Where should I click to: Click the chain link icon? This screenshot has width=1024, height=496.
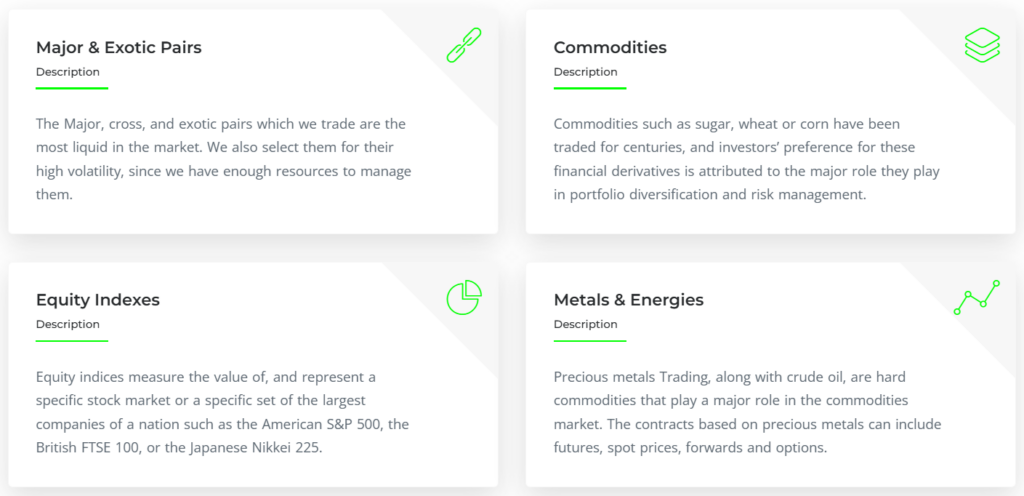click(x=464, y=46)
